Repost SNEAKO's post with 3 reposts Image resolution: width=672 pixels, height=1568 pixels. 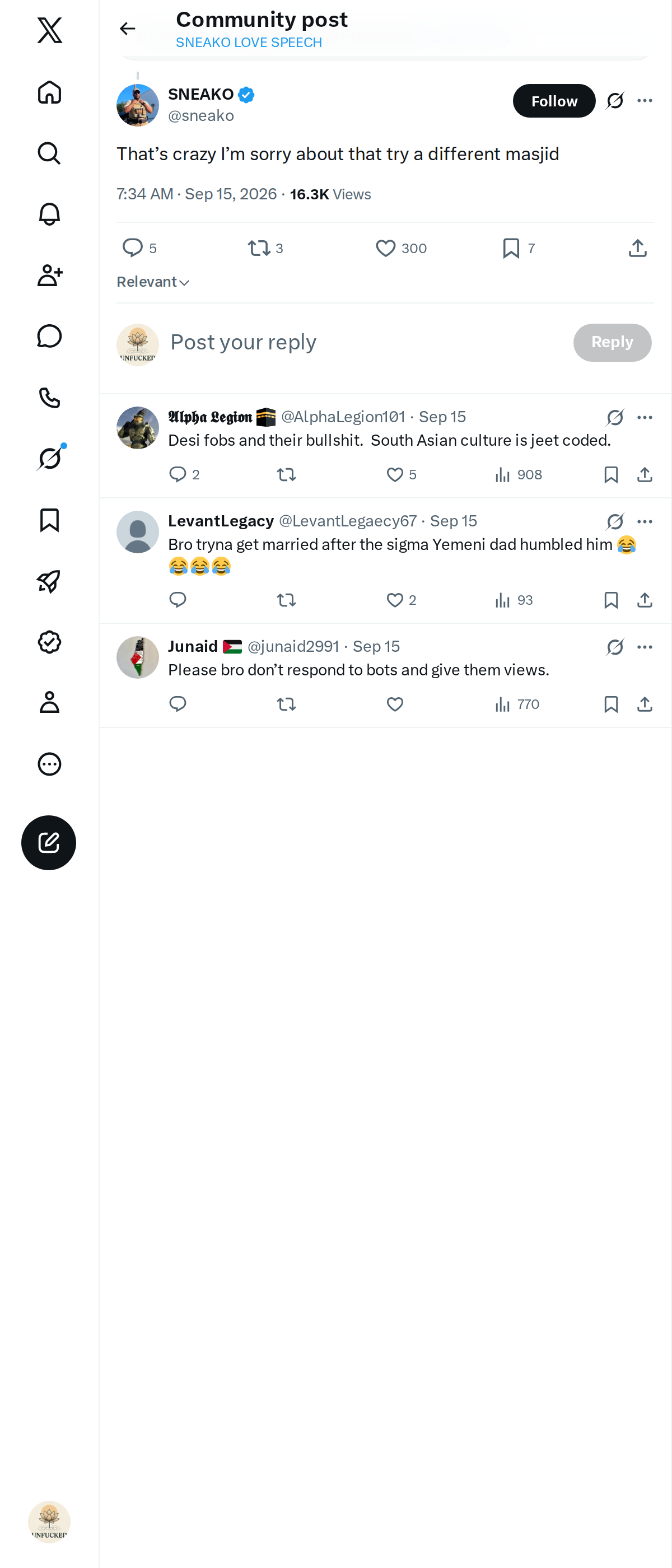(x=265, y=248)
